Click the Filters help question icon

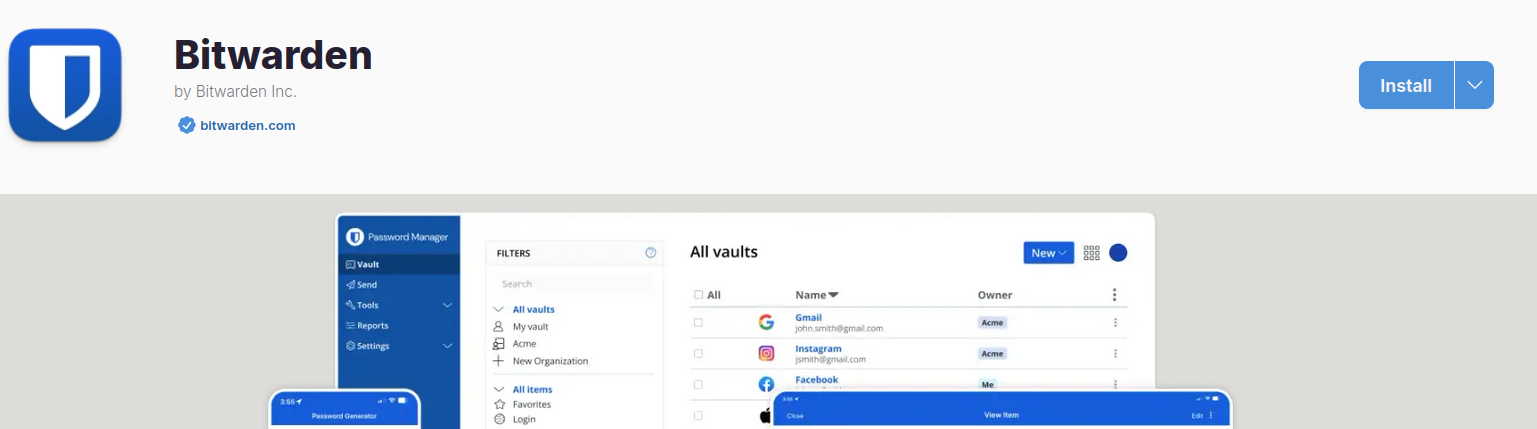pyautogui.click(x=651, y=253)
